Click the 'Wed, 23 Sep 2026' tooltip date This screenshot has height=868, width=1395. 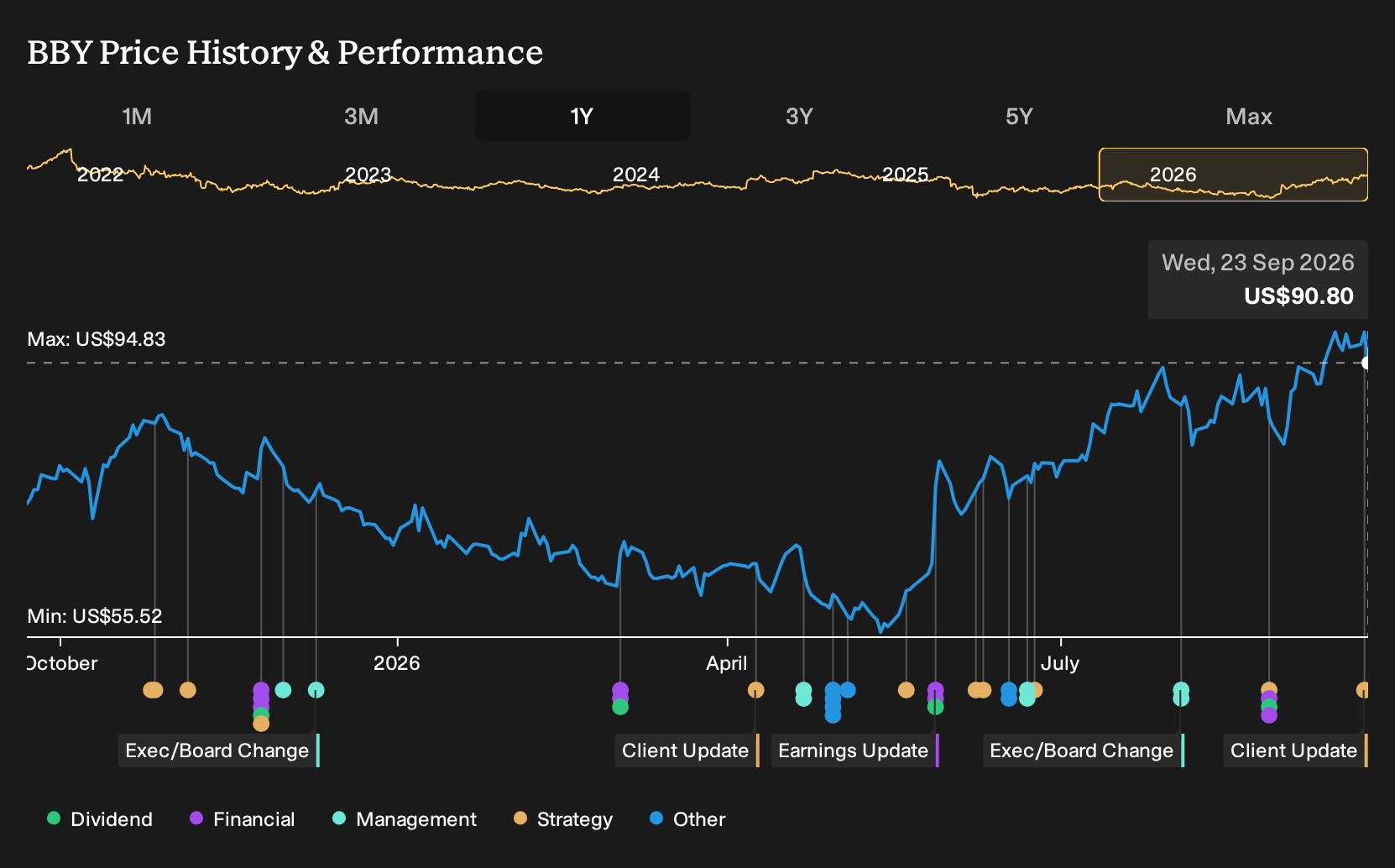click(1258, 263)
